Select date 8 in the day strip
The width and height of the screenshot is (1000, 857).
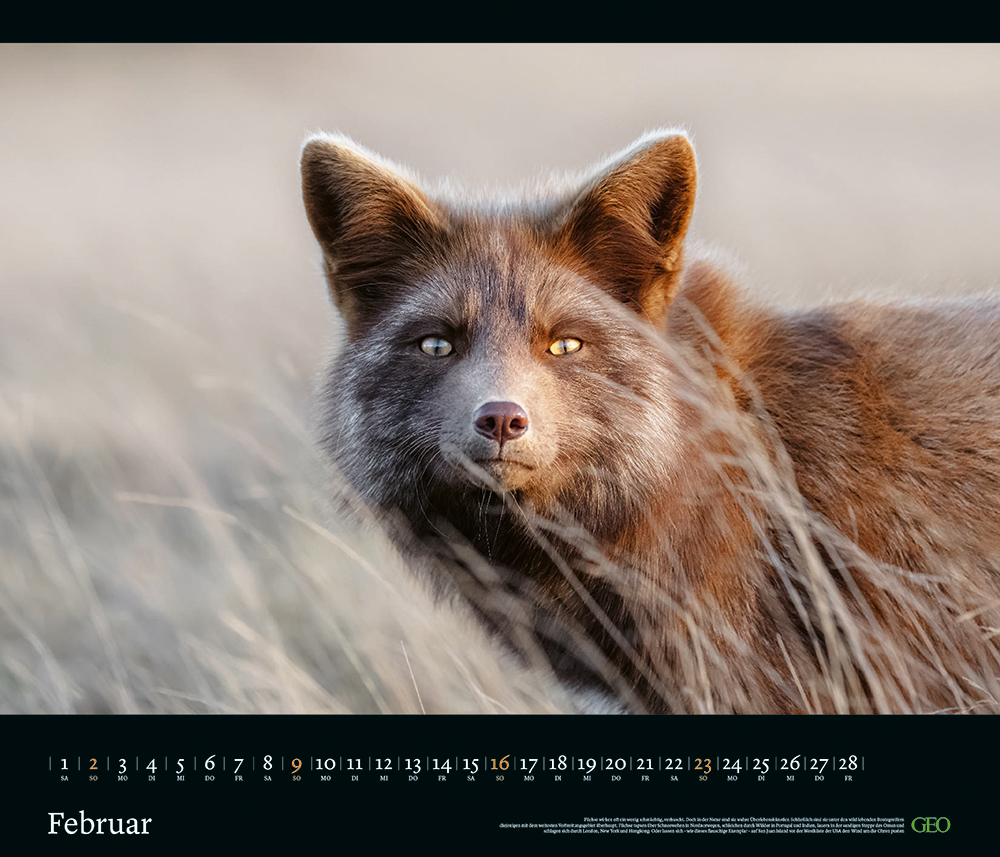pyautogui.click(x=267, y=763)
